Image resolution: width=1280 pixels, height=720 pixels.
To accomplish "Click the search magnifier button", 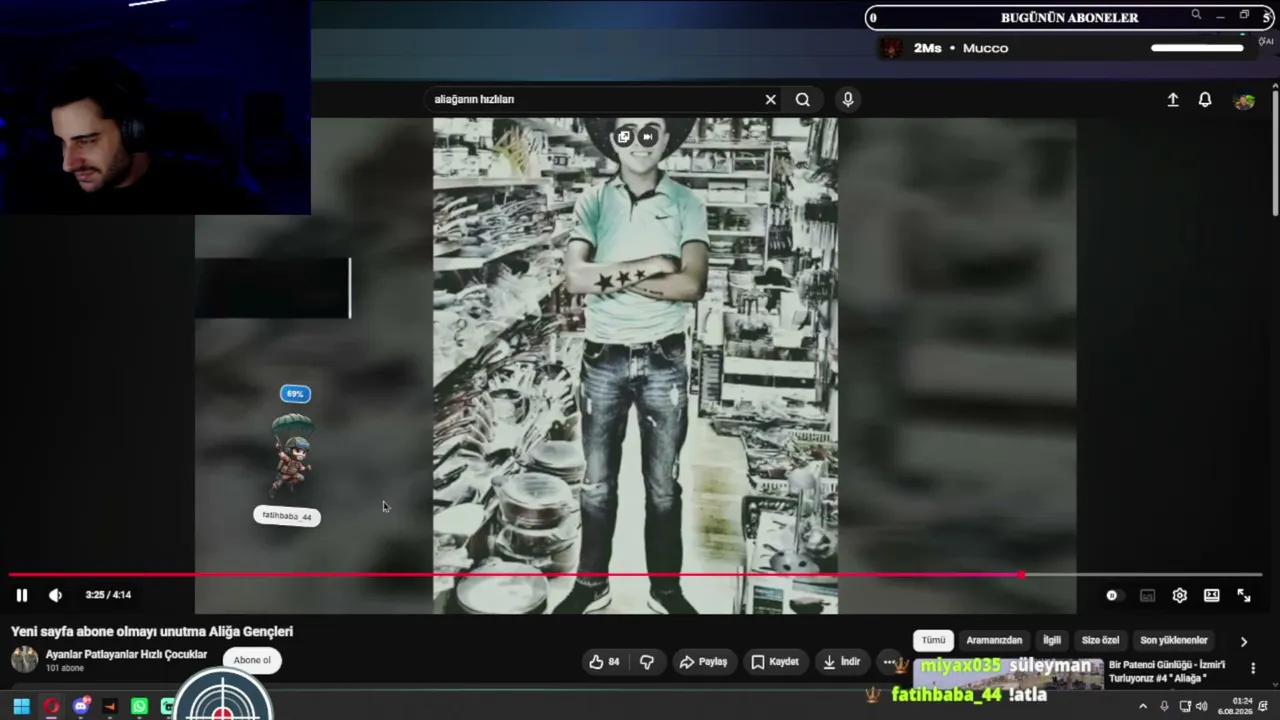I will click(802, 99).
